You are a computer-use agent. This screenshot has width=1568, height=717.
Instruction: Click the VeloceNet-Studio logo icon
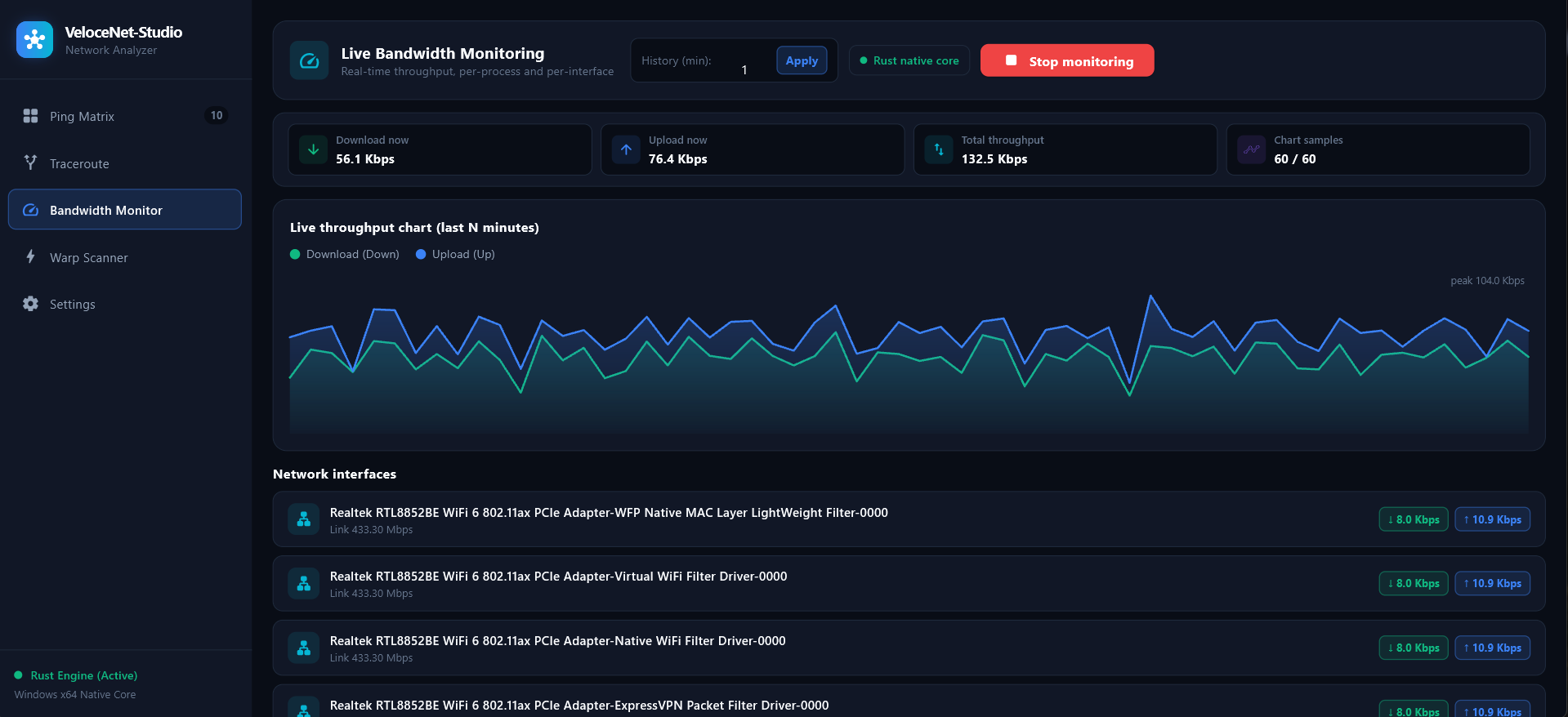[x=34, y=39]
